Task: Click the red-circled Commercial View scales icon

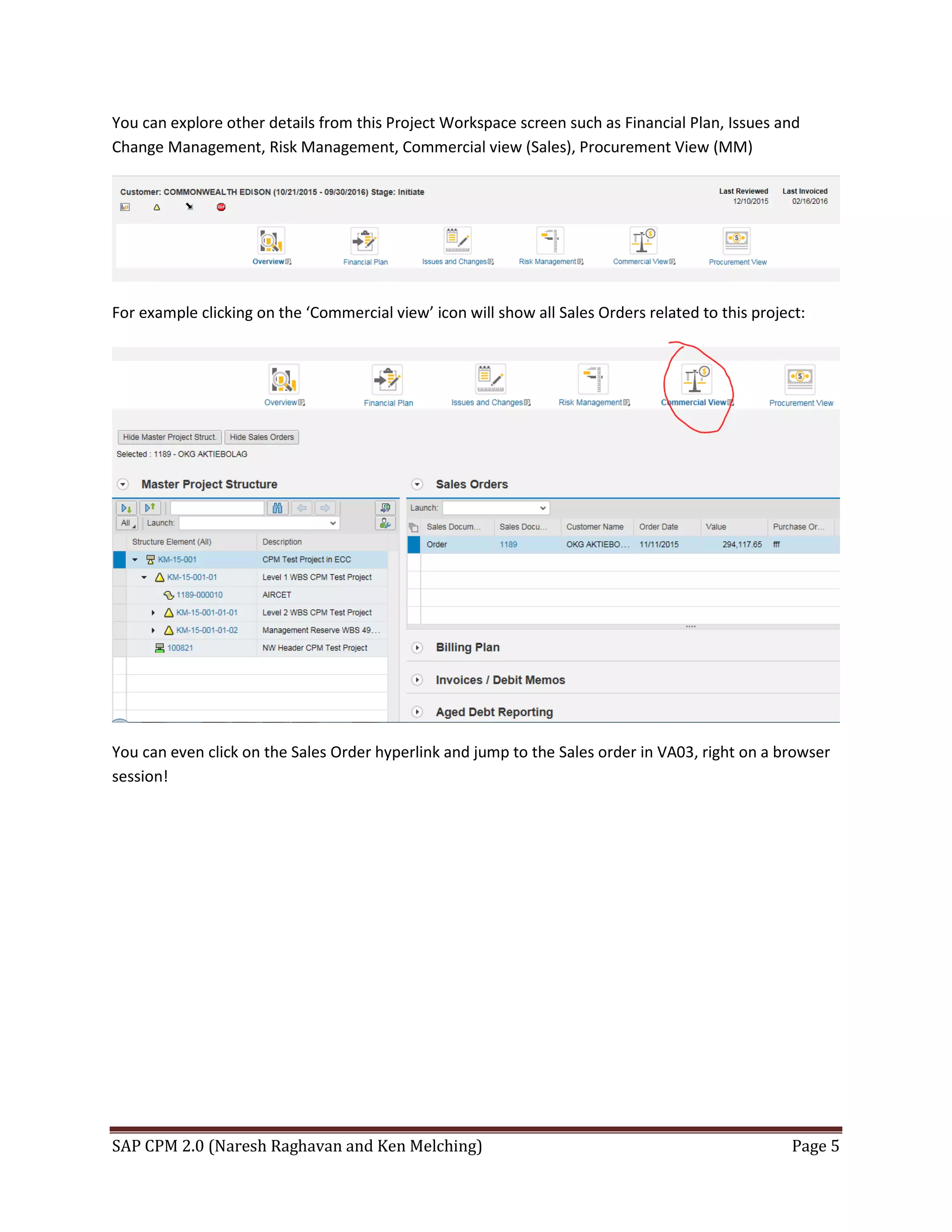Action: pos(696,379)
